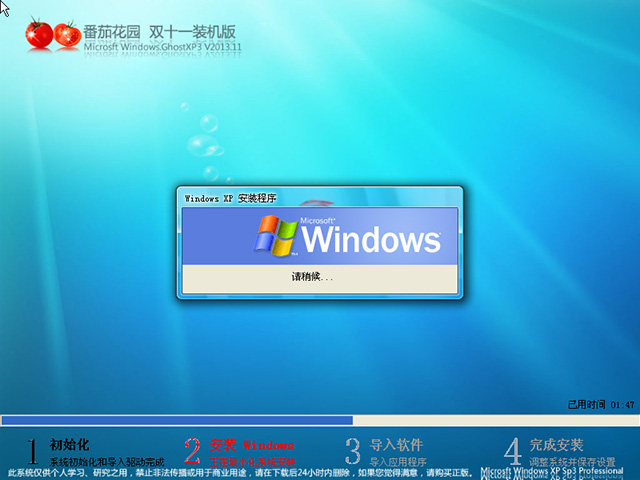Viewport: 640px width, 480px height.
Task: Click the 'Microsft Windows.GhostXP3 V2013.11' subtitle
Action: tap(162, 47)
